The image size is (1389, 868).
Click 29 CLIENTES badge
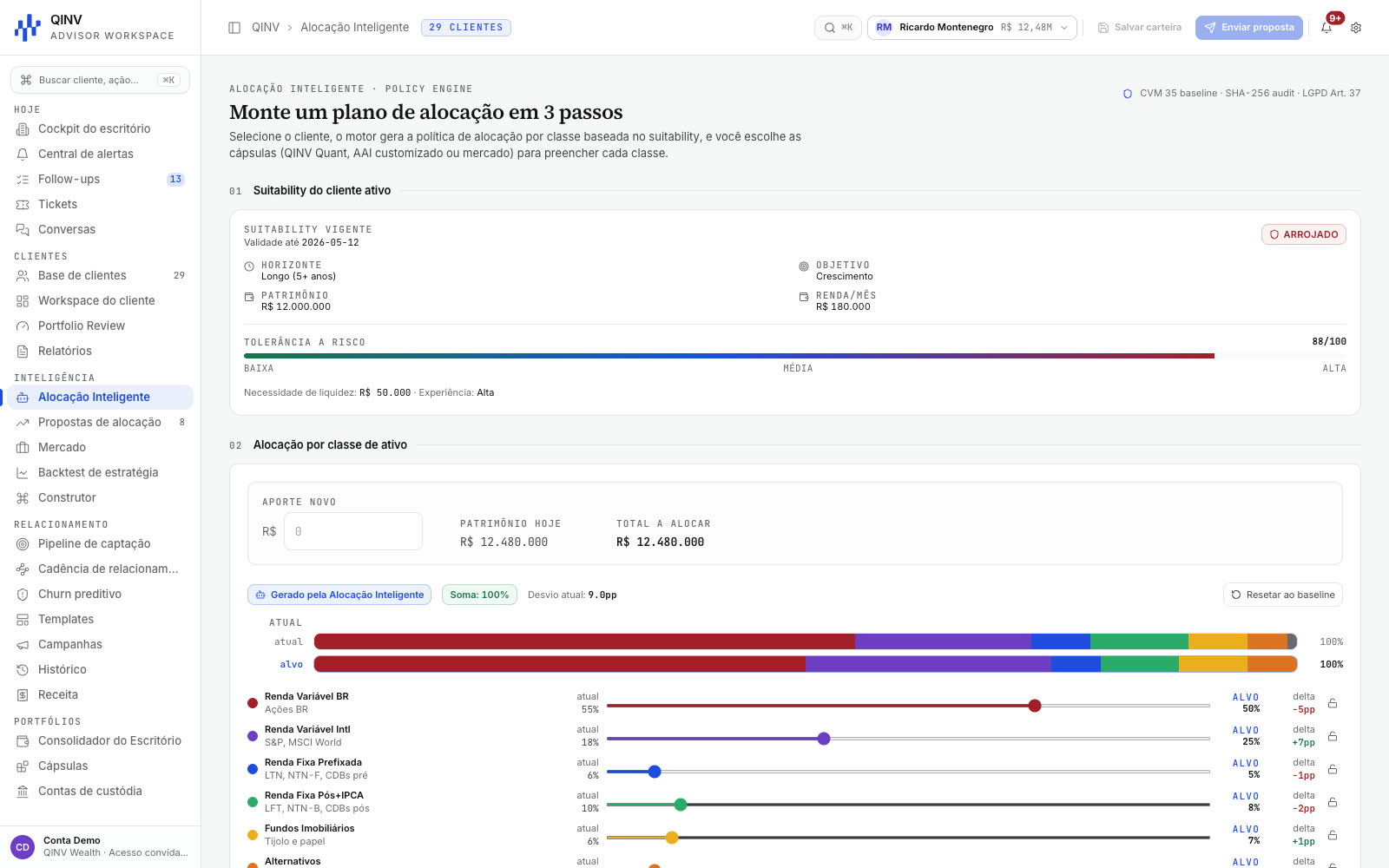point(466,28)
